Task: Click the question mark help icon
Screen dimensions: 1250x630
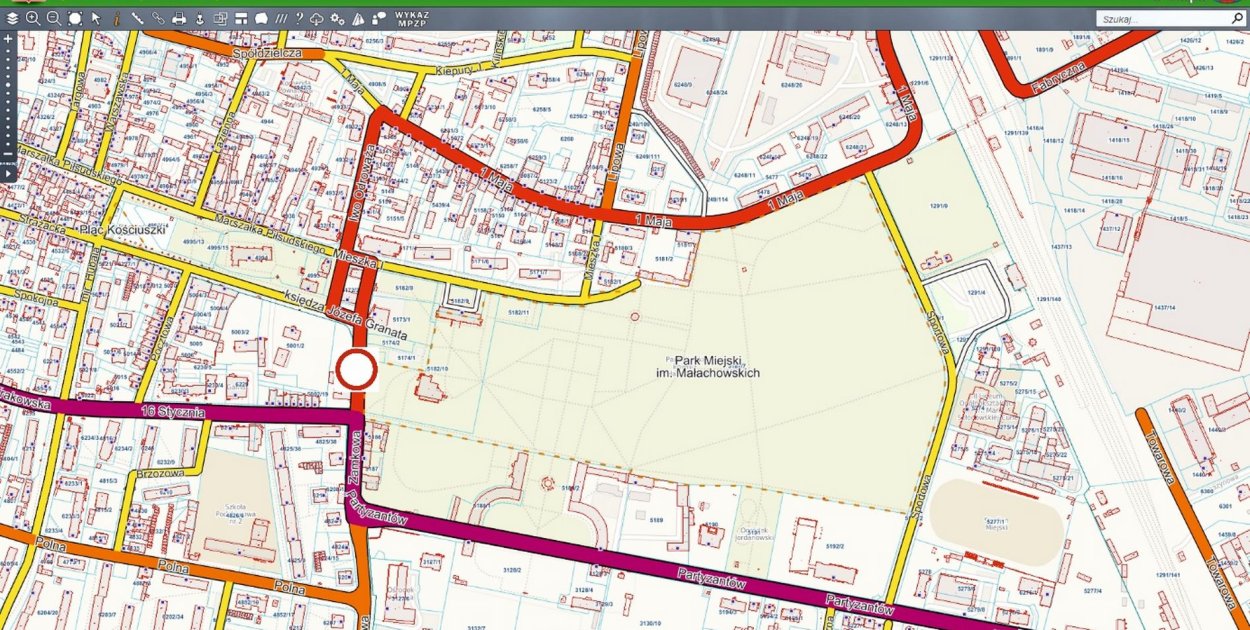Action: (299, 19)
